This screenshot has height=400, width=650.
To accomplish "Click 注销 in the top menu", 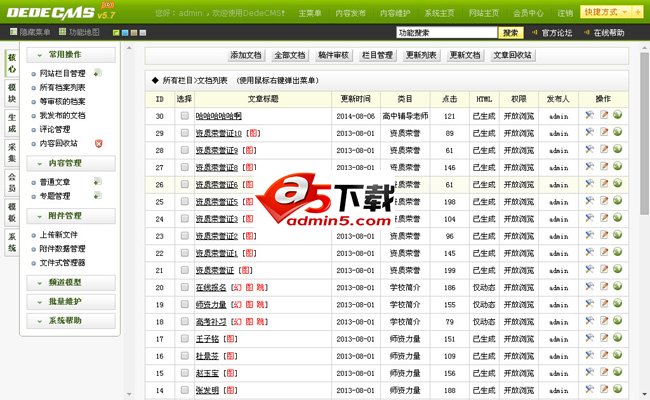I will 565,13.
